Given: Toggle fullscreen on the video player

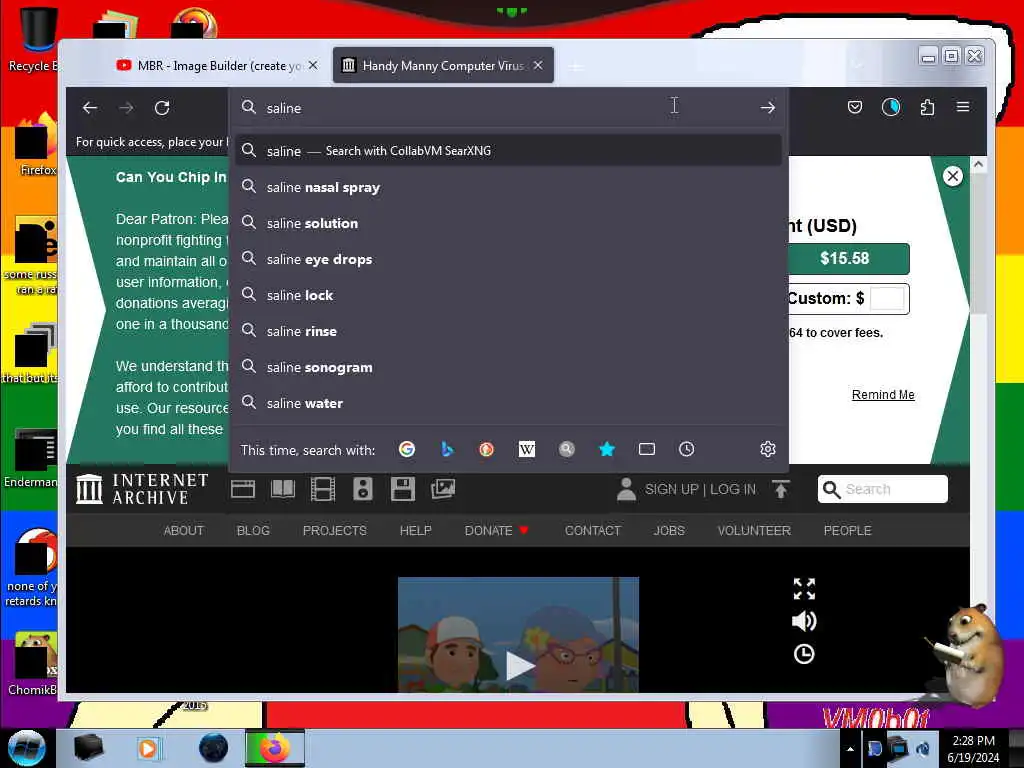Looking at the screenshot, I should coord(804,588).
